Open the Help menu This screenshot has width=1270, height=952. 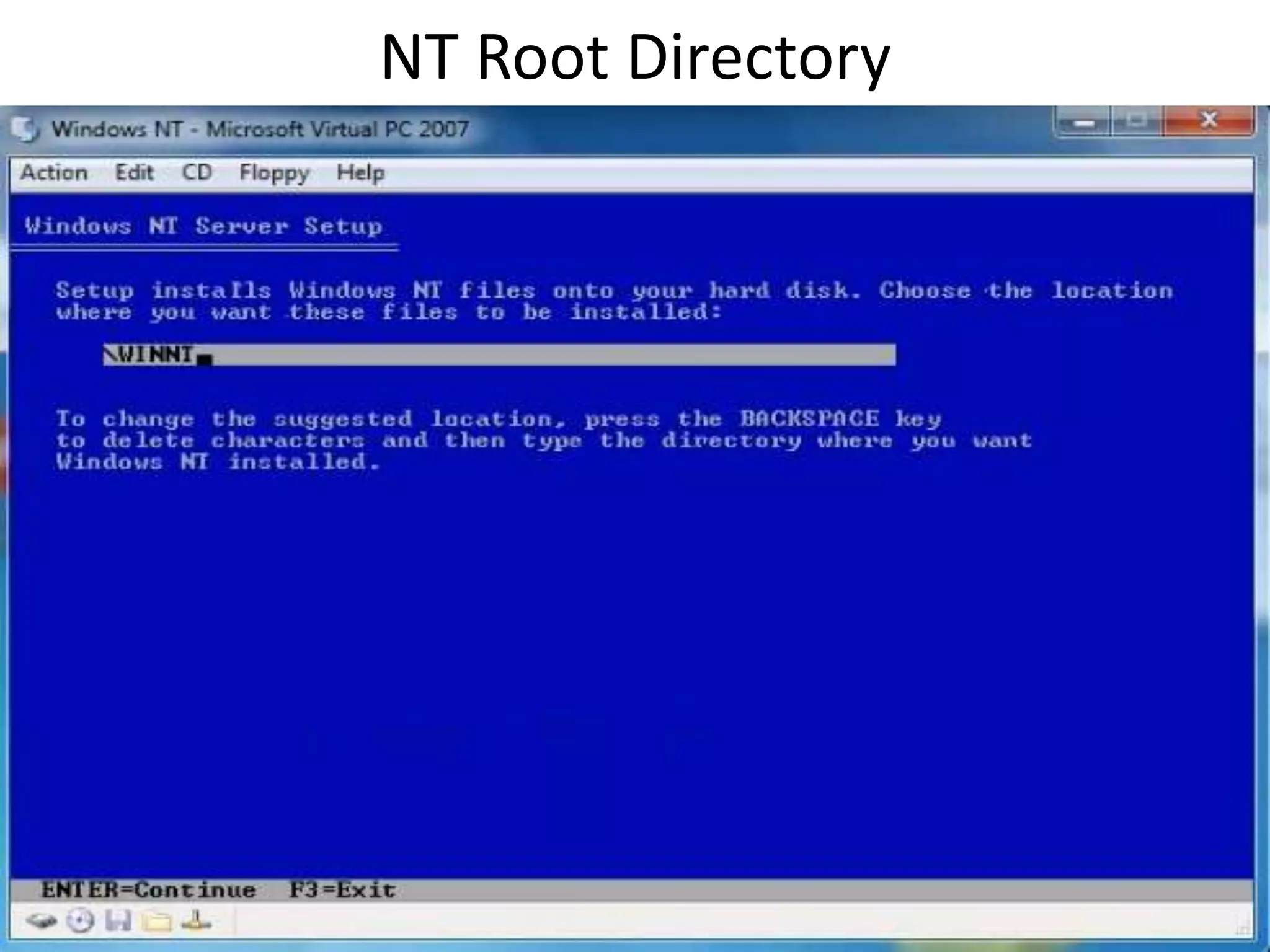[360, 174]
